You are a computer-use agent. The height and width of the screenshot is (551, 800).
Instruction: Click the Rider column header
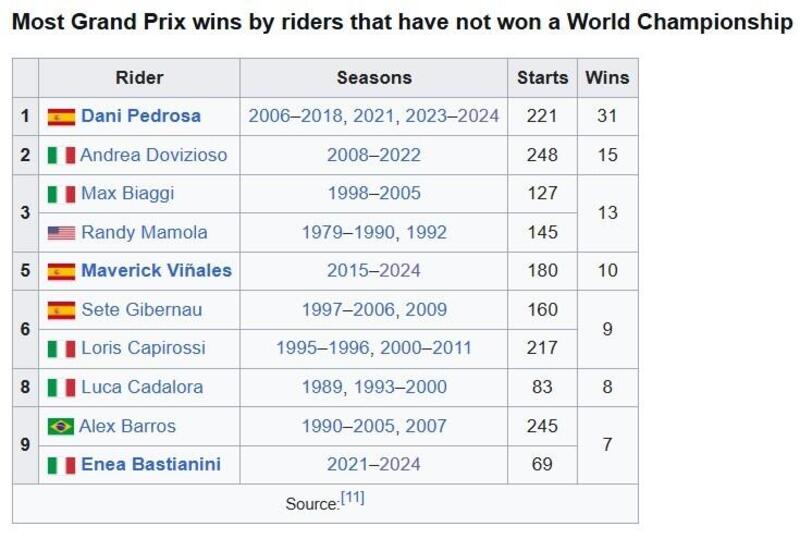click(139, 77)
